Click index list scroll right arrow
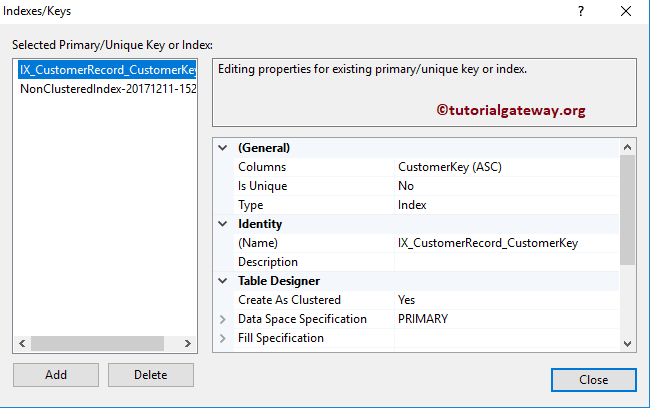The width and height of the screenshot is (650, 408). click(188, 343)
